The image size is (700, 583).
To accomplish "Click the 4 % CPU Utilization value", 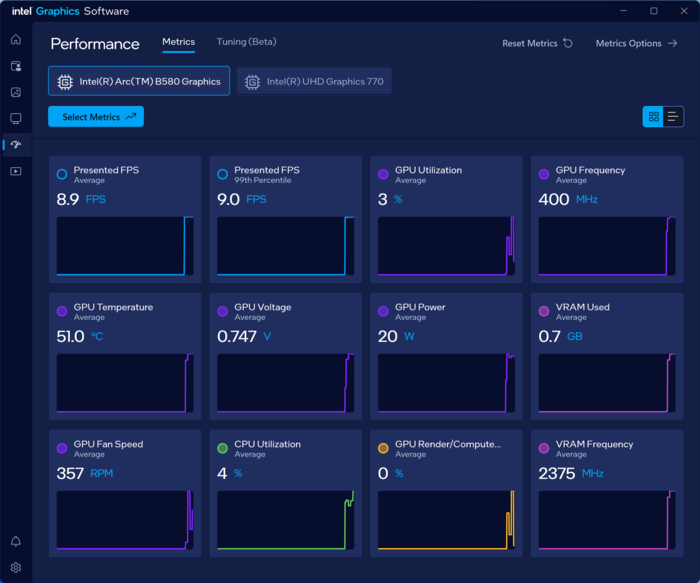I will (230, 473).
